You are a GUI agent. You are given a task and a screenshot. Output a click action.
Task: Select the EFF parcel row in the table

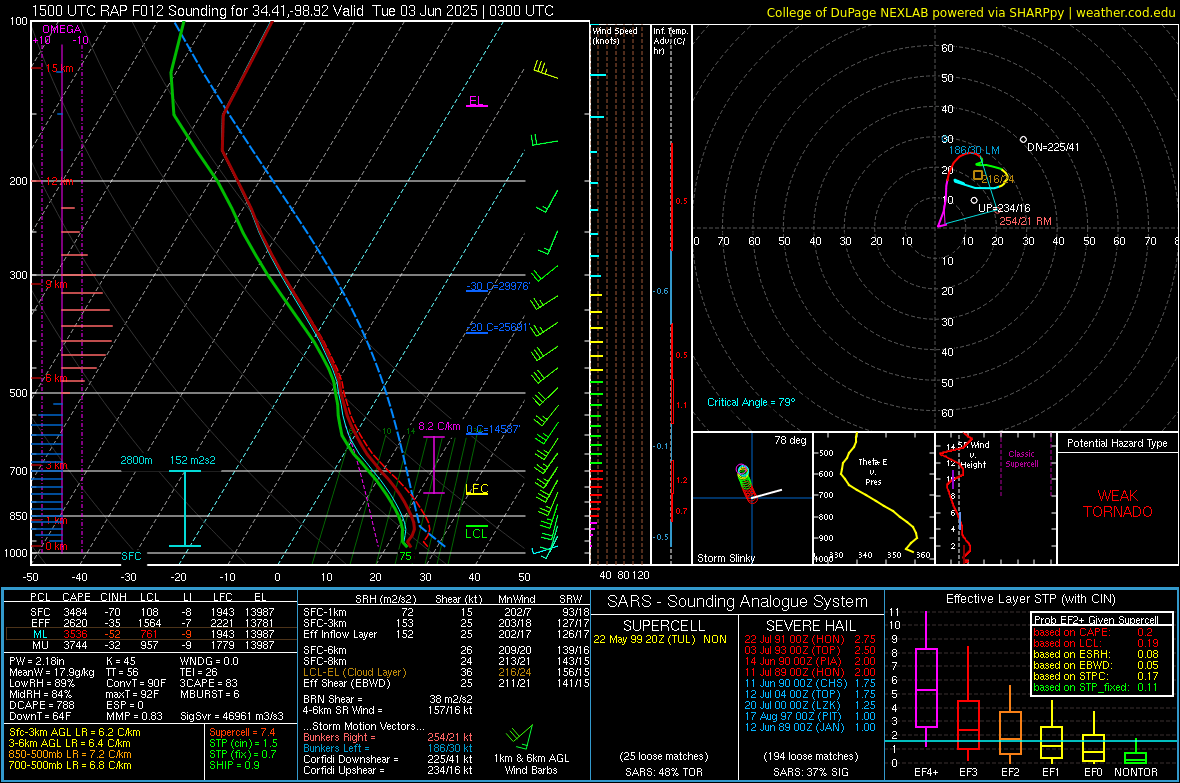(x=151, y=623)
